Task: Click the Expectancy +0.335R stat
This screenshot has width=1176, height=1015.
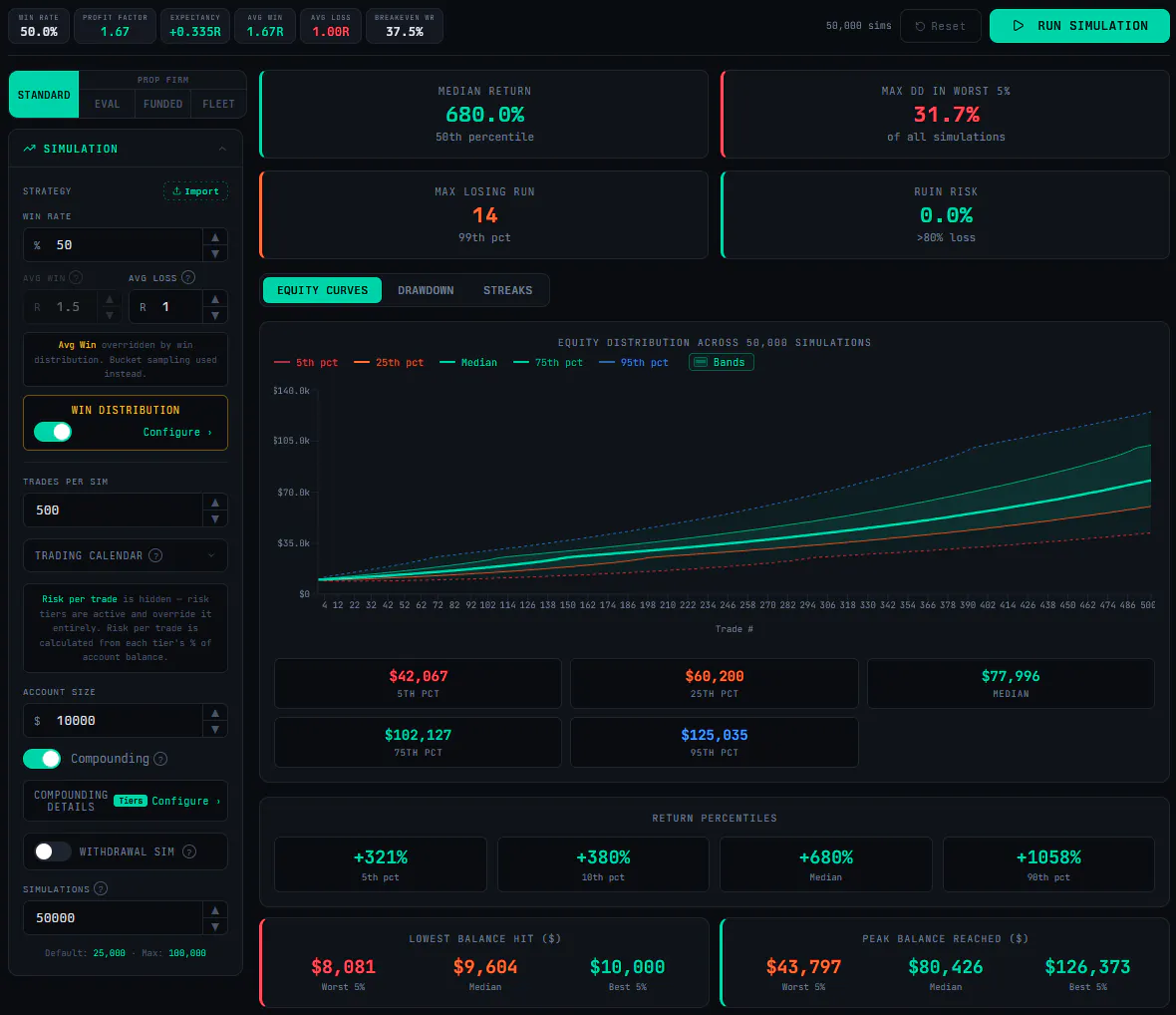Action: pyautogui.click(x=195, y=26)
